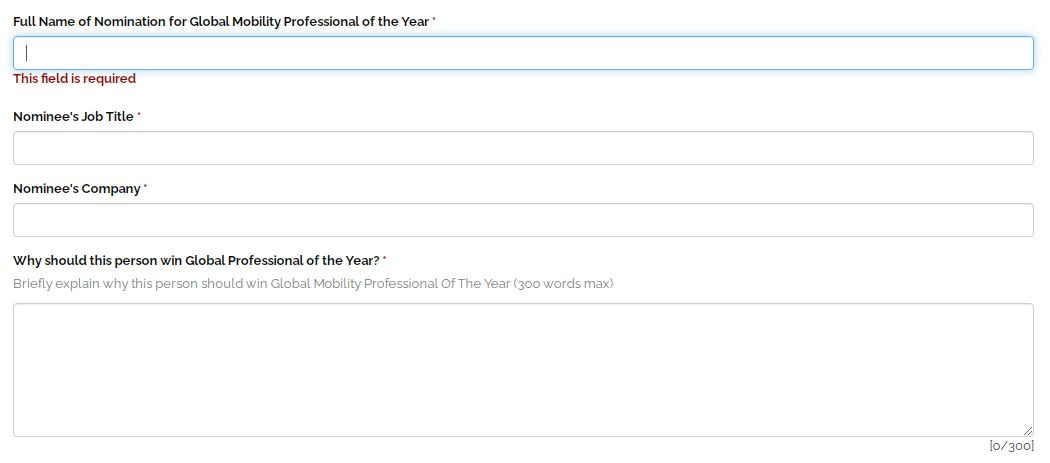This screenshot has width=1050, height=463.
Task: Click the asterisk after the Why should question
Action: click(x=385, y=260)
